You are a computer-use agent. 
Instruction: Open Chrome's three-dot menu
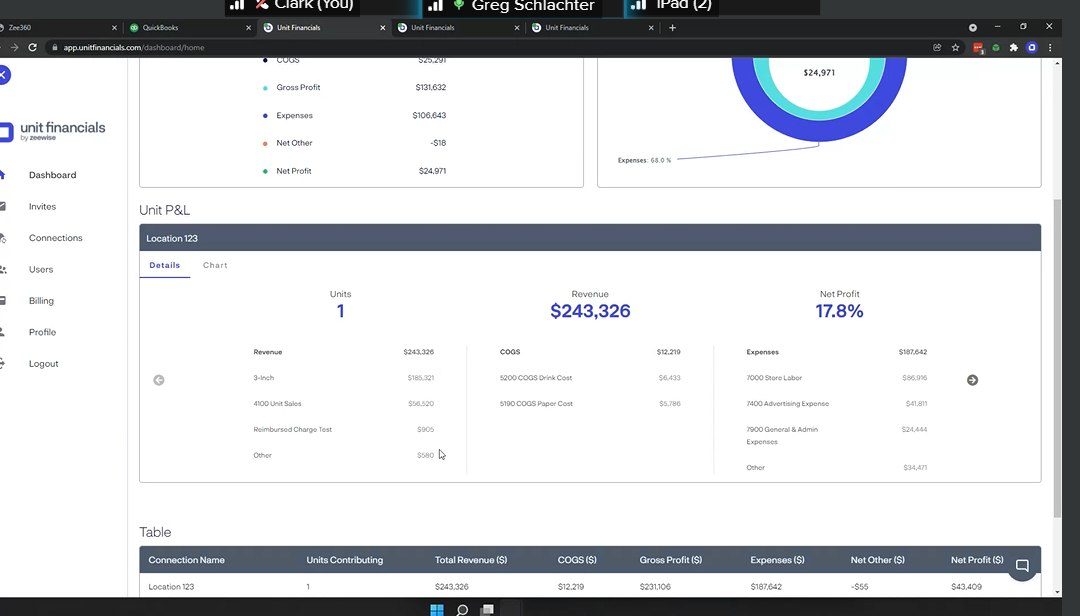1050,47
